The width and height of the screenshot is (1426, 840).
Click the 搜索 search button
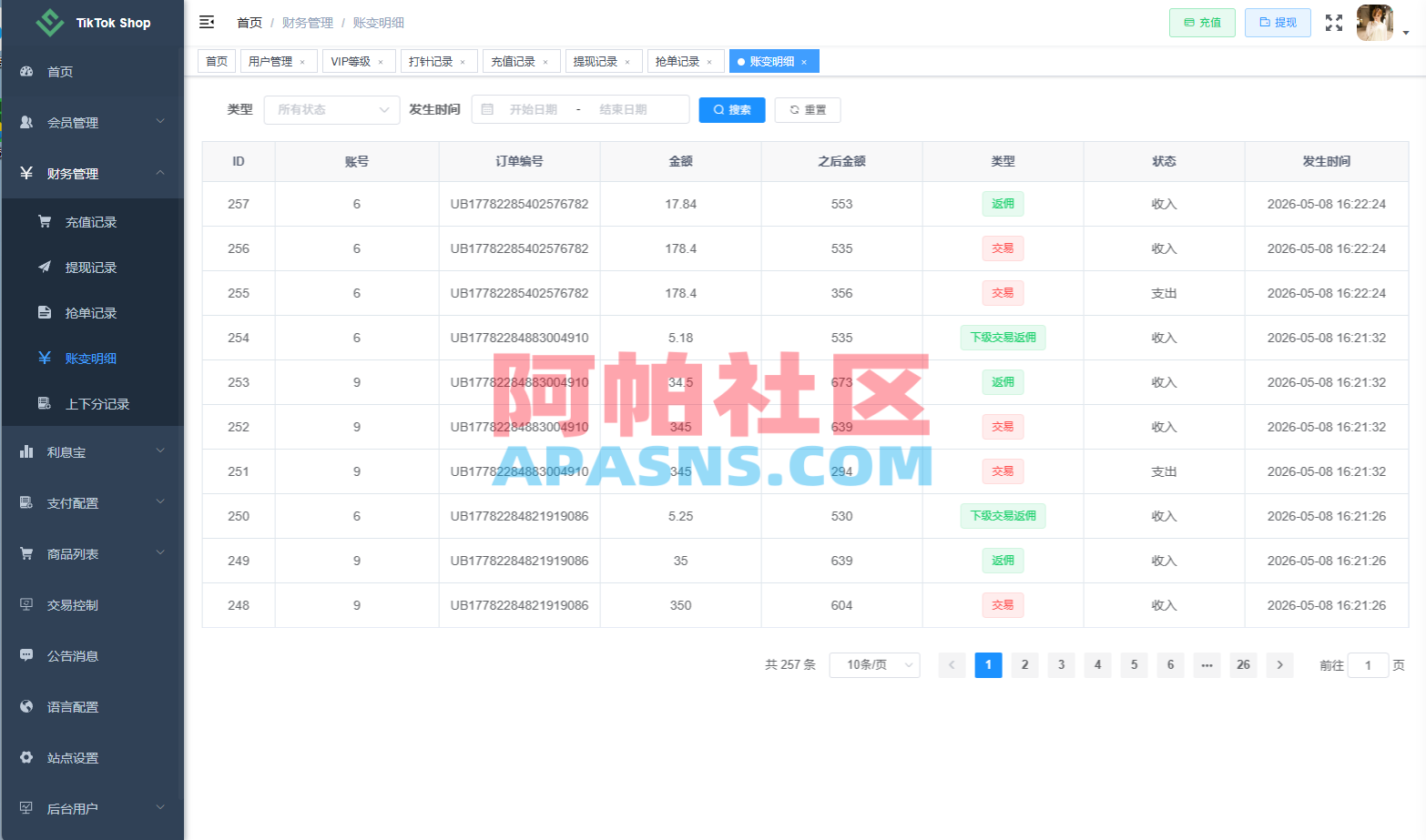click(732, 110)
